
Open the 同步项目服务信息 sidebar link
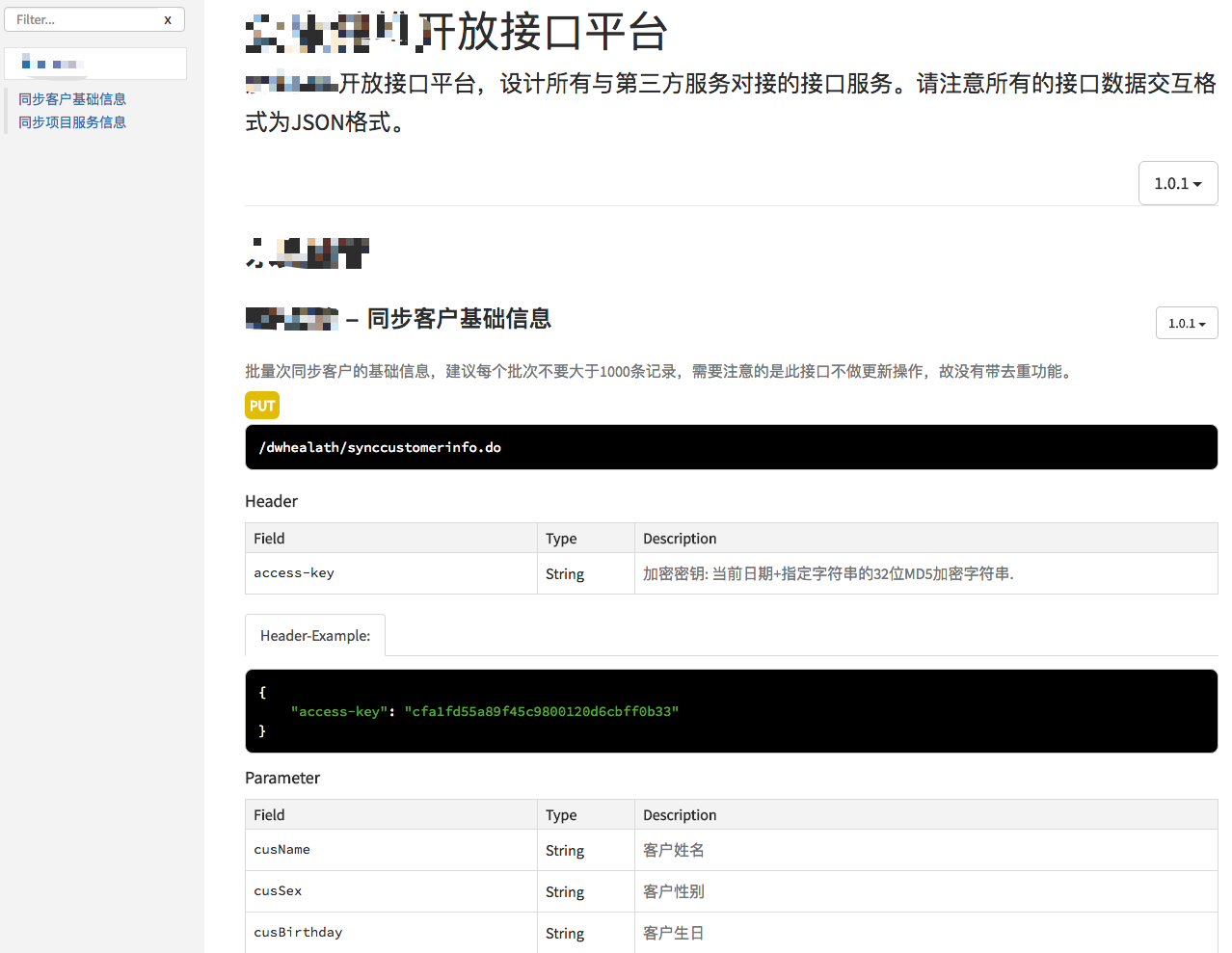coord(72,122)
